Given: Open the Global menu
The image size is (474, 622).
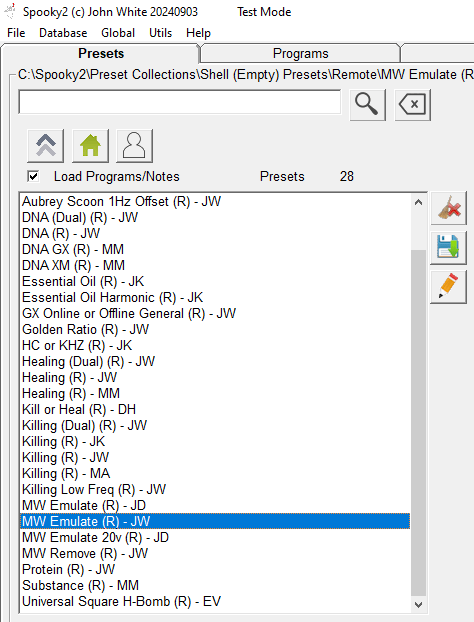Looking at the screenshot, I should tap(118, 33).
